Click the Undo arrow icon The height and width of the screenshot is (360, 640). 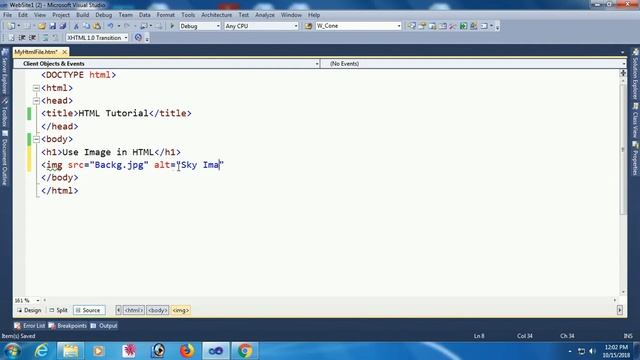(x=110, y=26)
